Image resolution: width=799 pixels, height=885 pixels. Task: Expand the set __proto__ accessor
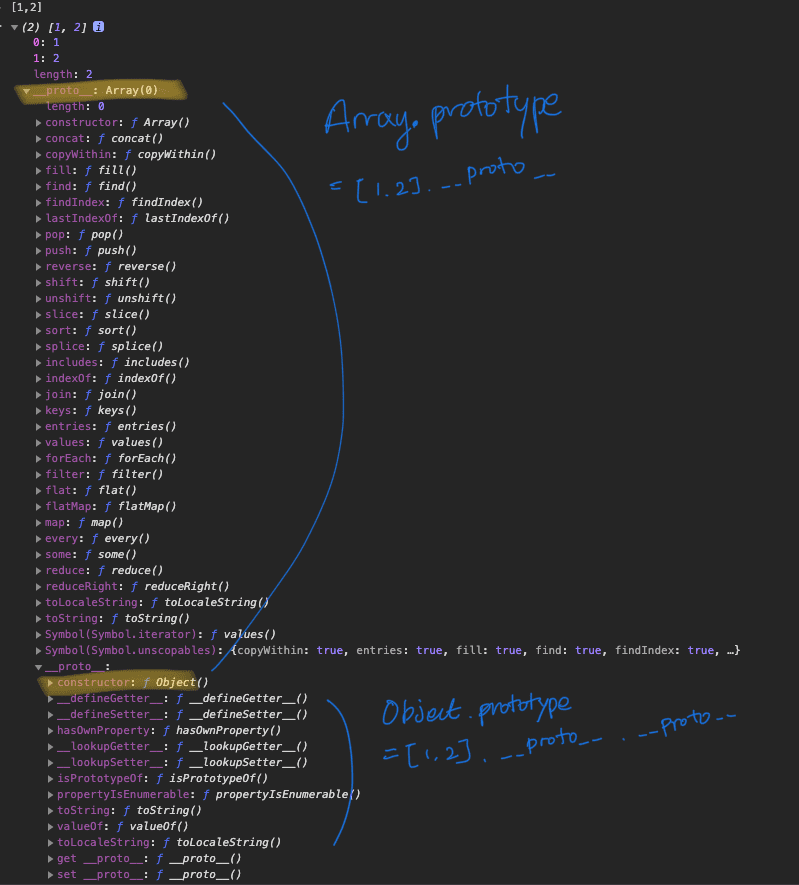pyautogui.click(x=50, y=875)
